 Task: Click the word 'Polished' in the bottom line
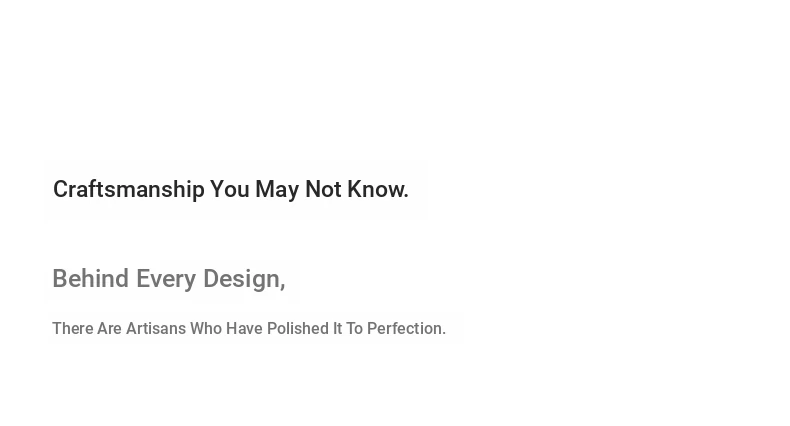tap(298, 328)
